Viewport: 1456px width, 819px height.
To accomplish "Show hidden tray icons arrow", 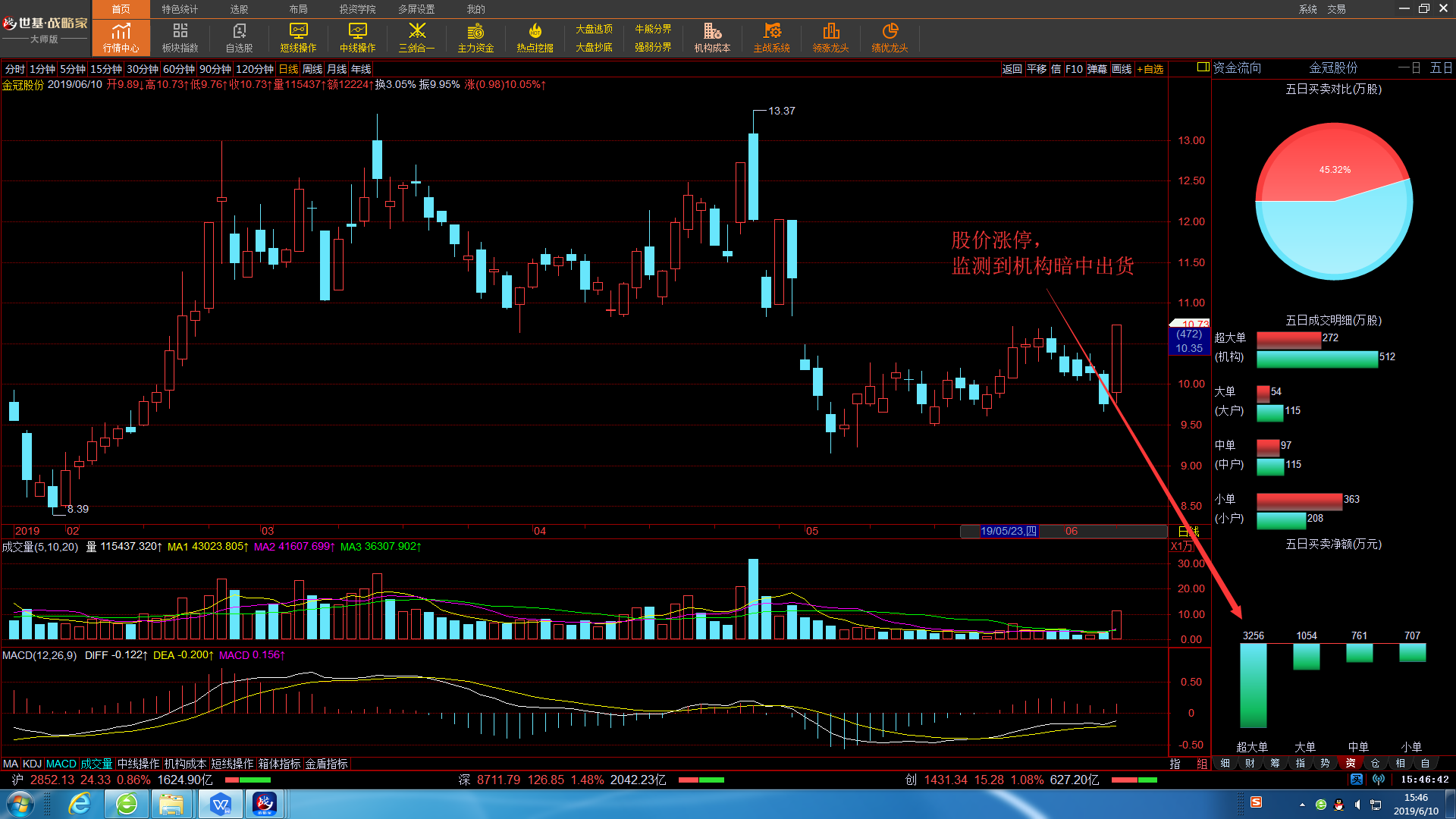I will coord(1303,805).
